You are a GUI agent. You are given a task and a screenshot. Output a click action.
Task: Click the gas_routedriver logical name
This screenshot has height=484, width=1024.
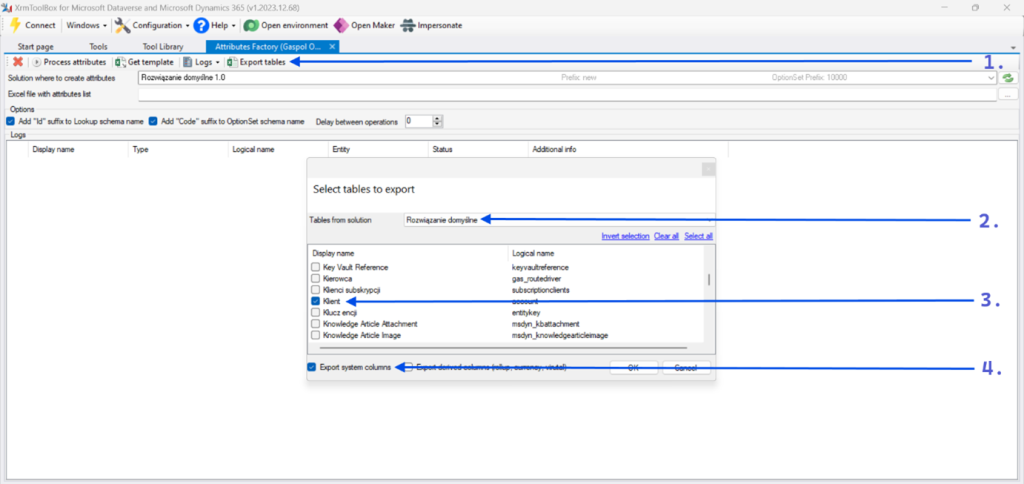(537, 278)
